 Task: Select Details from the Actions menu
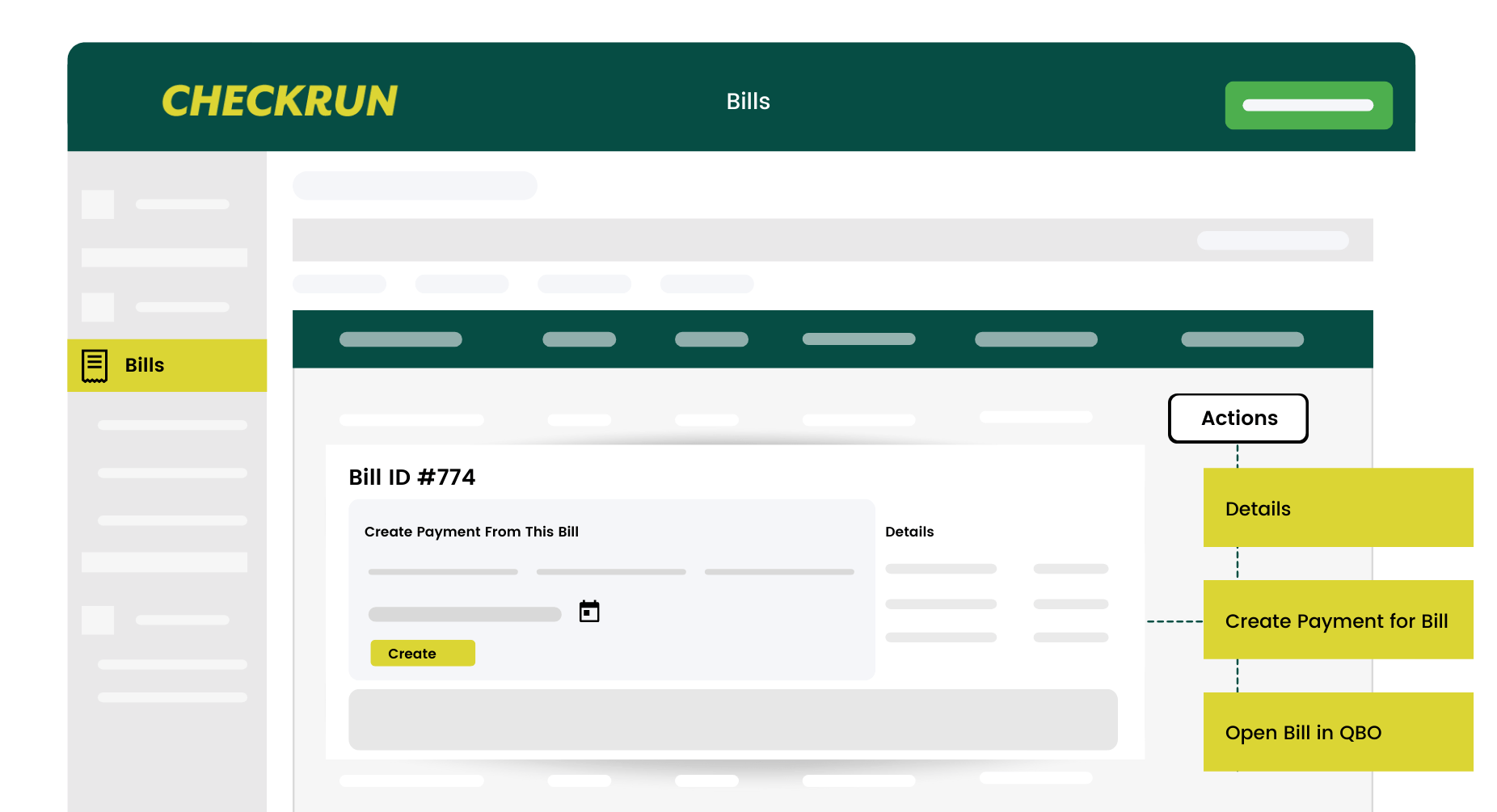click(1338, 508)
